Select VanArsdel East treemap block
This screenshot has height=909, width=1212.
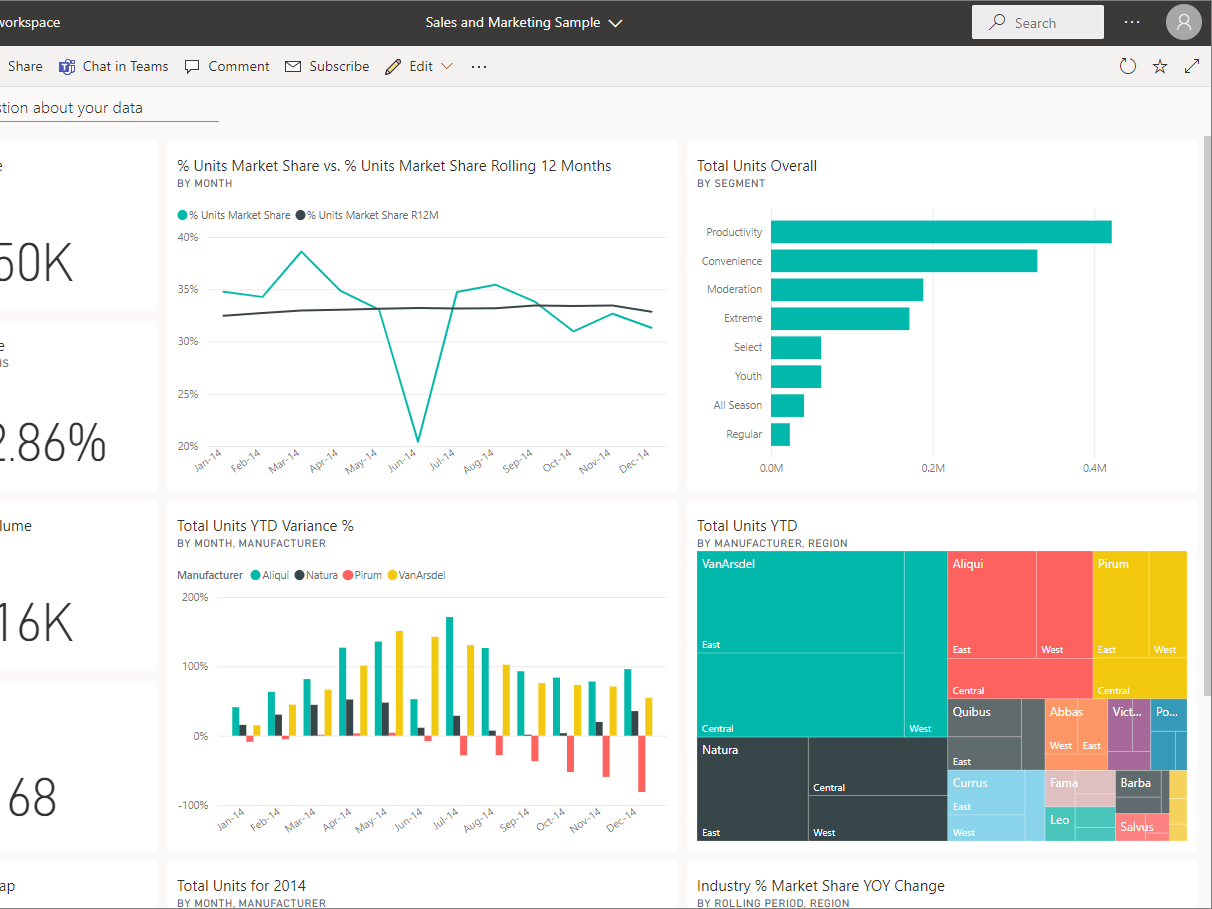pyautogui.click(x=800, y=602)
